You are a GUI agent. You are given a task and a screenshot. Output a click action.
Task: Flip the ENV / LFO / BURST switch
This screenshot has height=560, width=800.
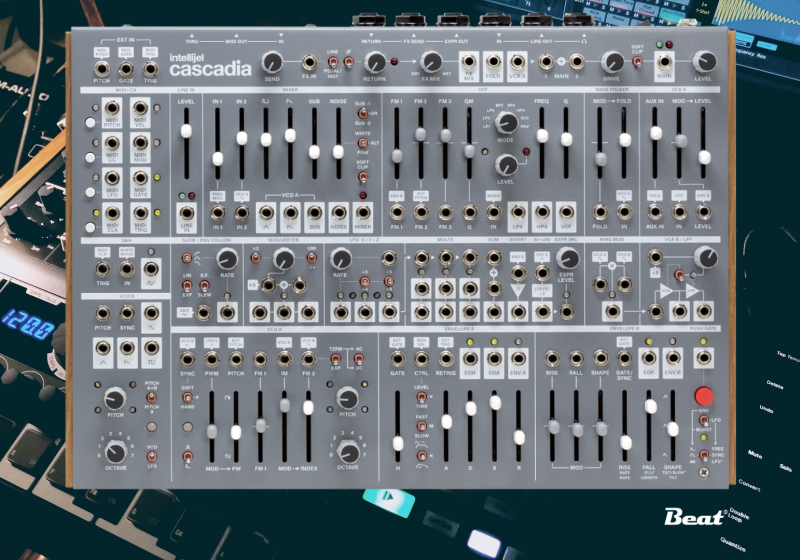tap(704, 420)
